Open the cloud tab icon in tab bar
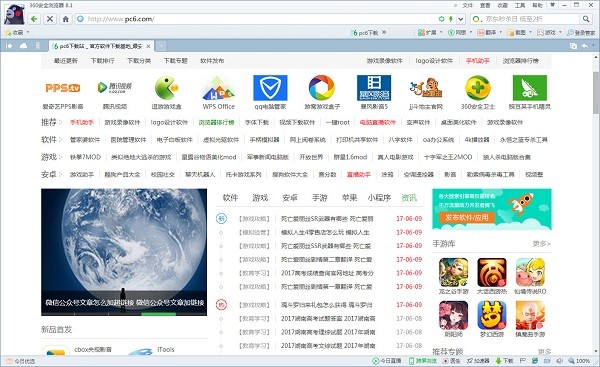This screenshot has height=367, width=600. point(23,46)
